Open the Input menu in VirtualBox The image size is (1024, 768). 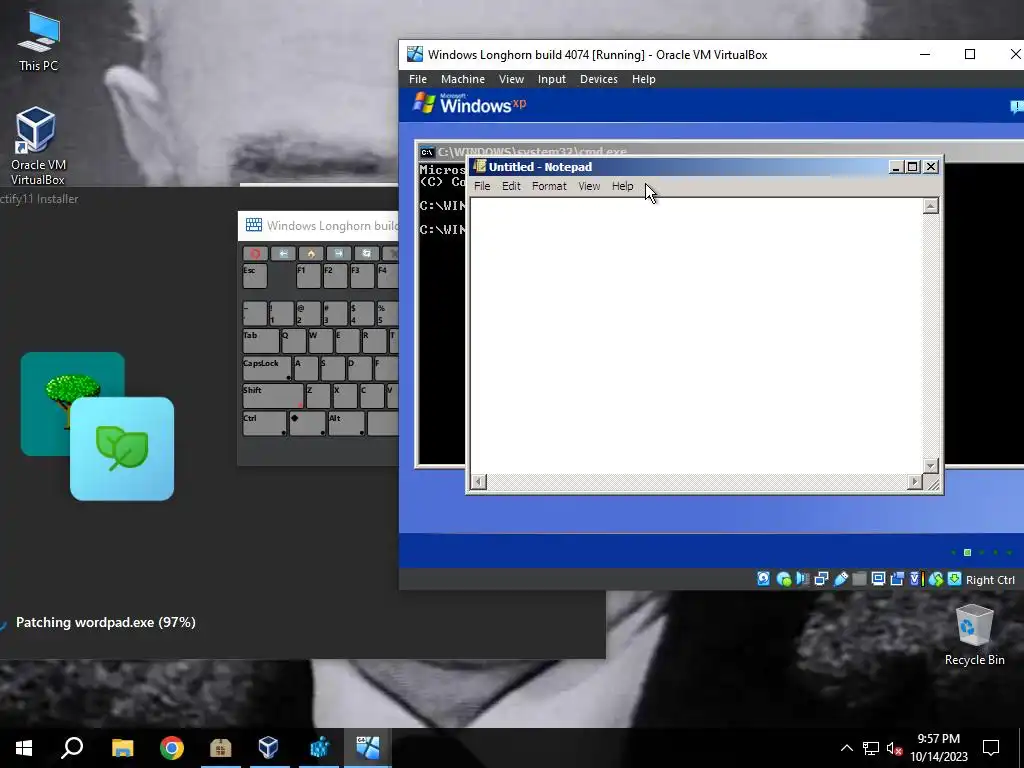pos(552,79)
